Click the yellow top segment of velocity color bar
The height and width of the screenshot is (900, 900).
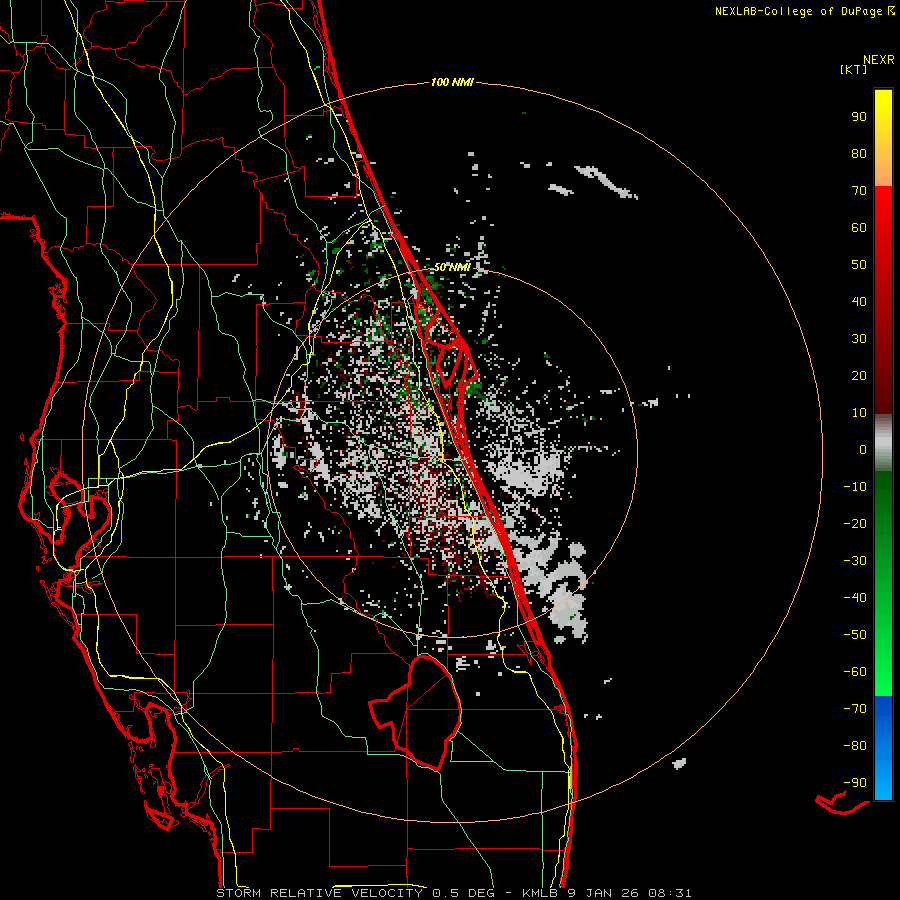click(x=883, y=138)
